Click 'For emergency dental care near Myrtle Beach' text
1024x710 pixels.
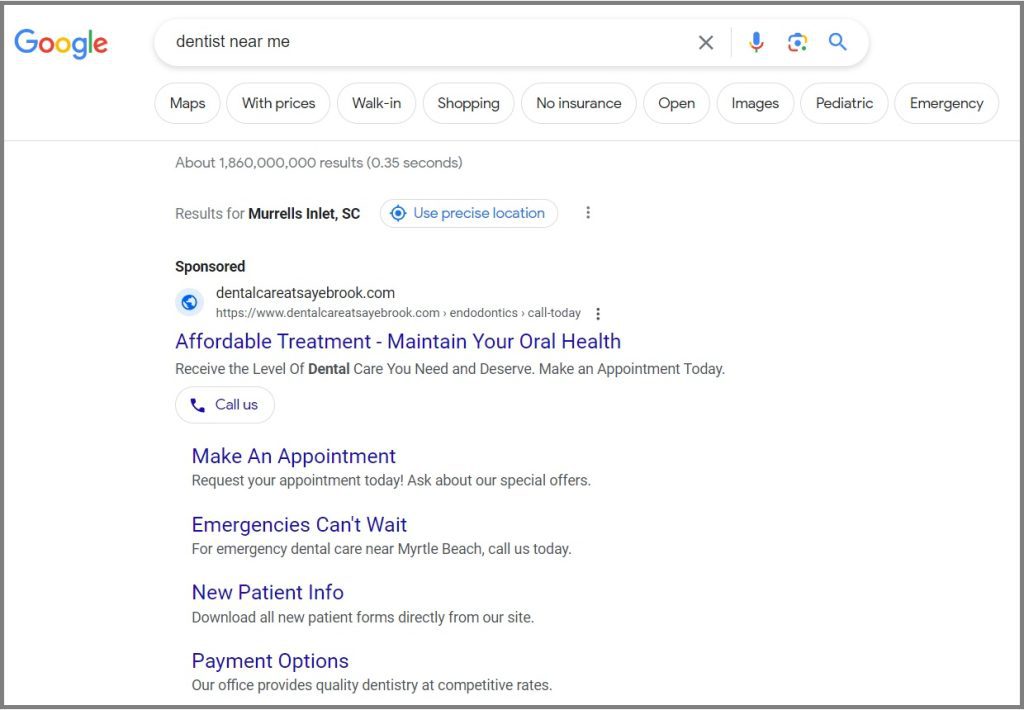381,549
